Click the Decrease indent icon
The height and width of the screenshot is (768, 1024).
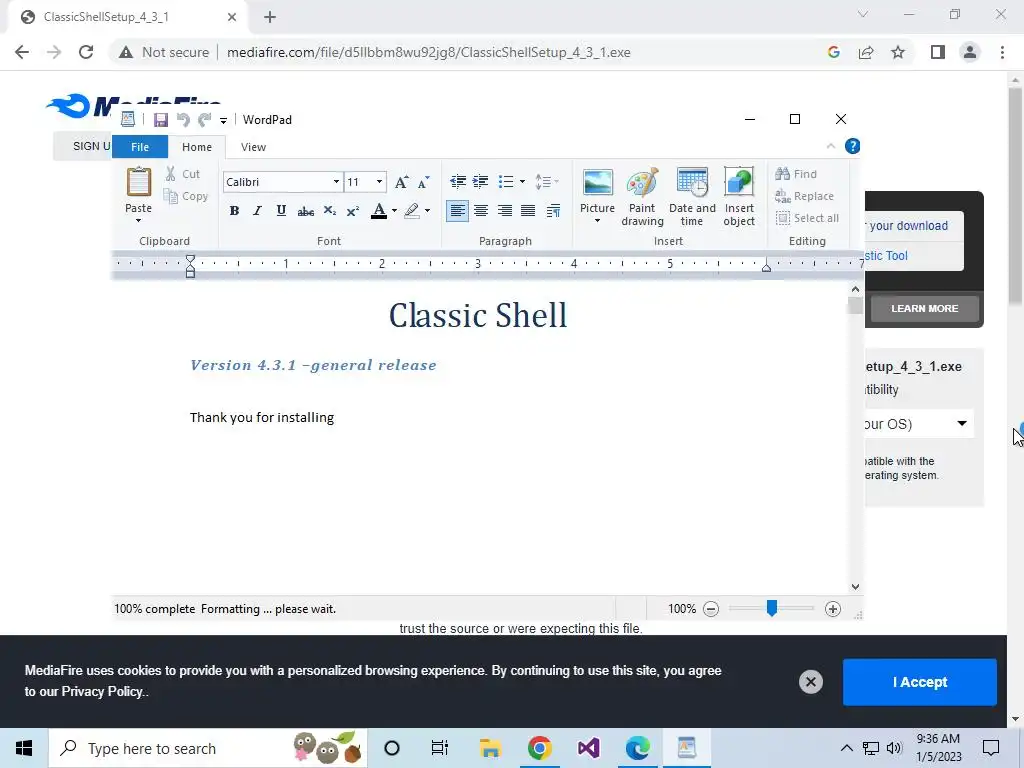coord(458,182)
